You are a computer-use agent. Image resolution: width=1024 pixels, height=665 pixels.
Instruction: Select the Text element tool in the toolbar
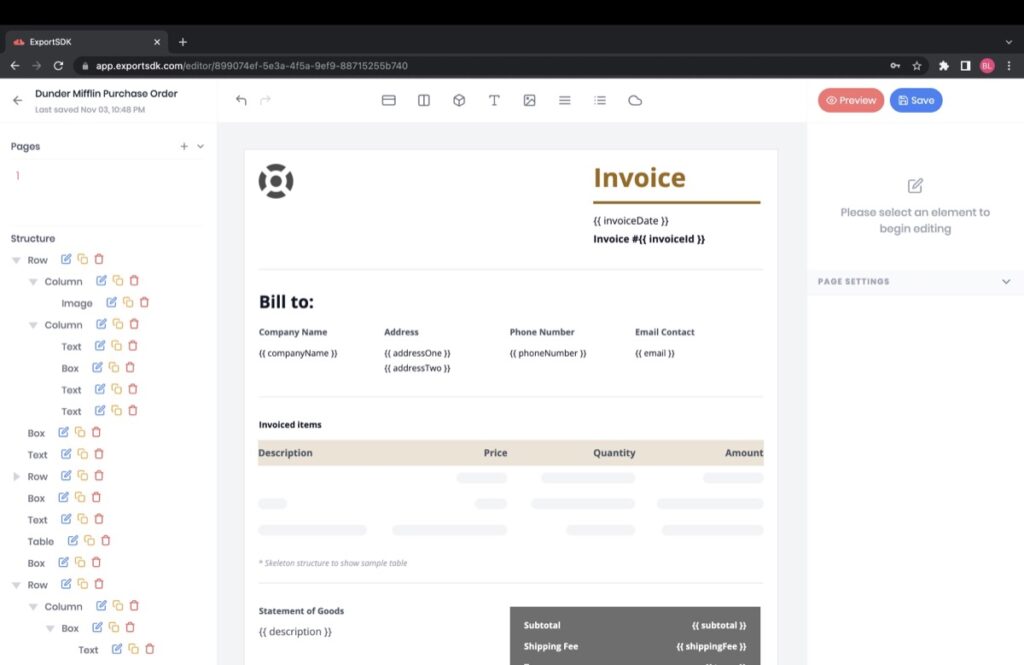(494, 100)
